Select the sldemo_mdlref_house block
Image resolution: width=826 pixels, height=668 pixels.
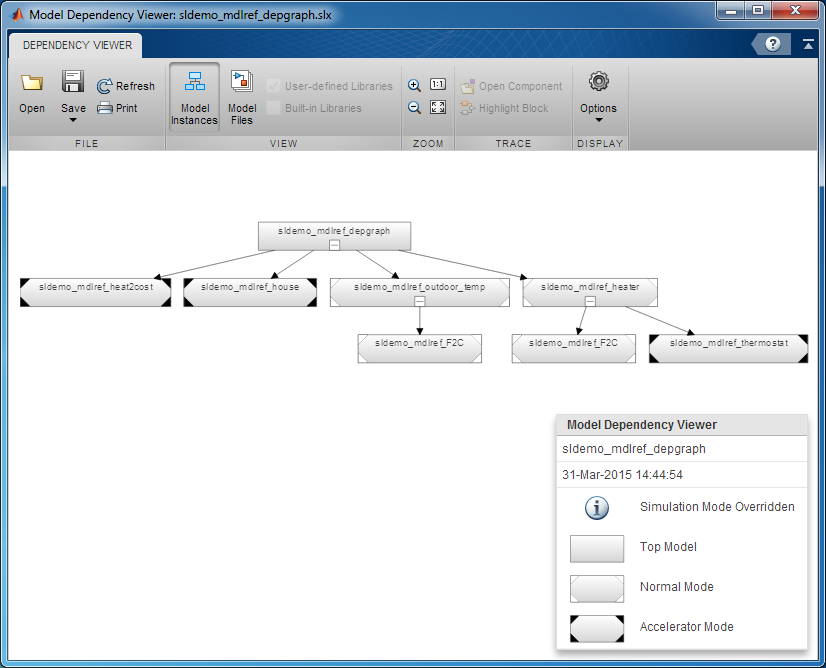tap(250, 292)
